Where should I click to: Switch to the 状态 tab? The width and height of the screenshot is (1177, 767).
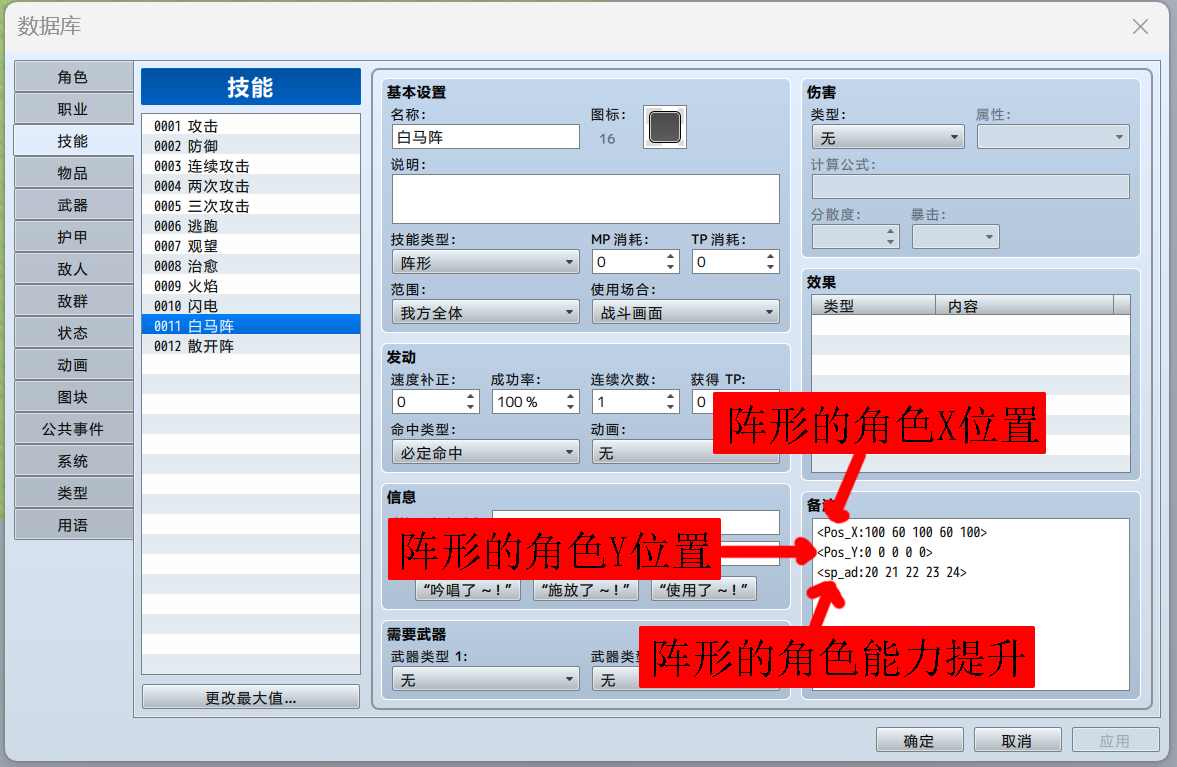tap(74, 332)
